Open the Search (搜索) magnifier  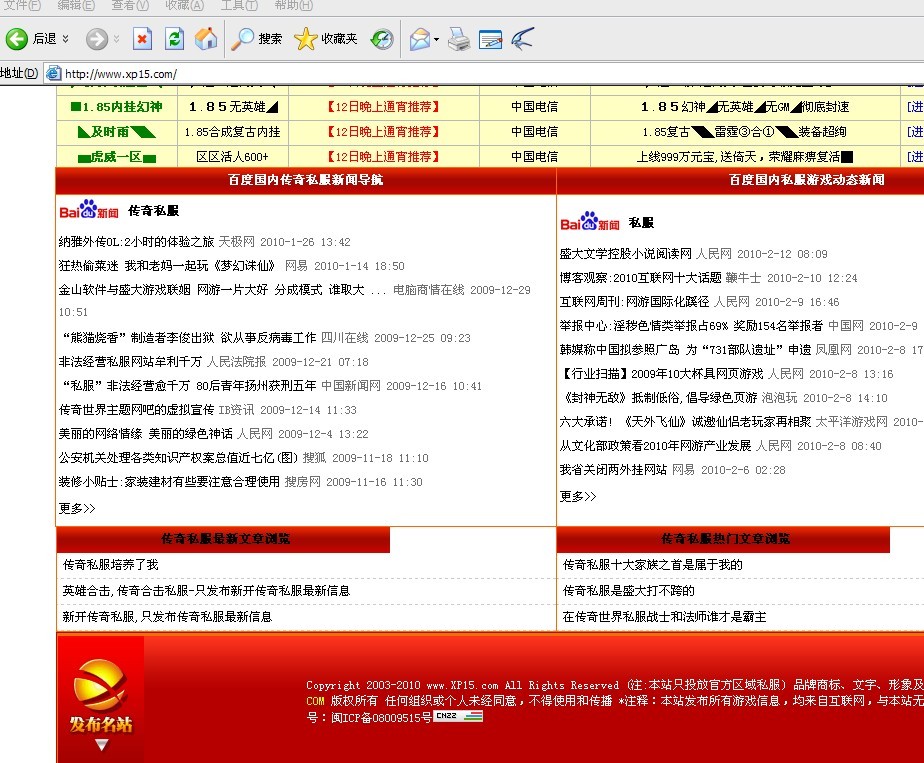(x=244, y=39)
